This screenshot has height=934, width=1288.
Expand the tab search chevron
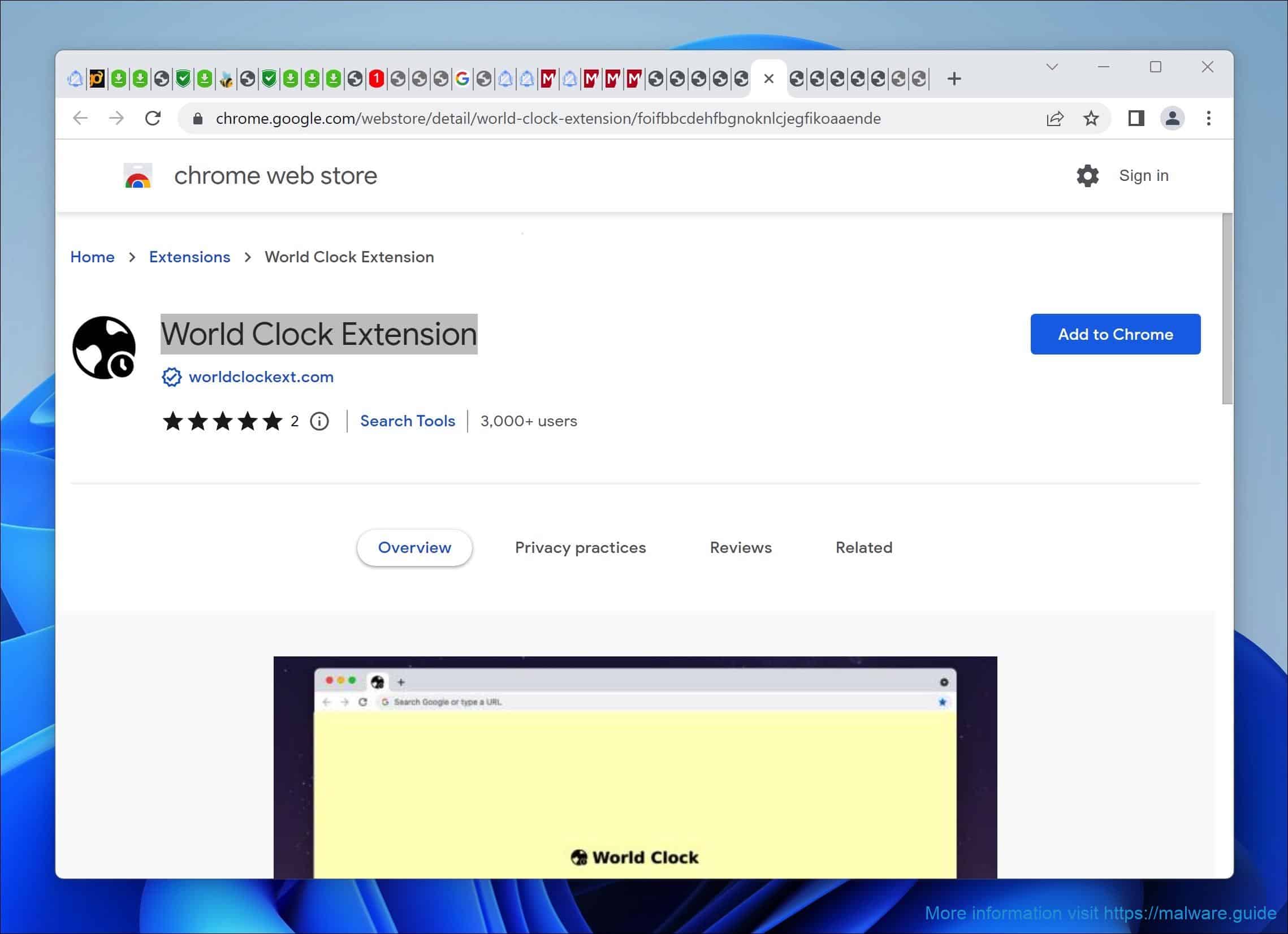[x=1052, y=67]
